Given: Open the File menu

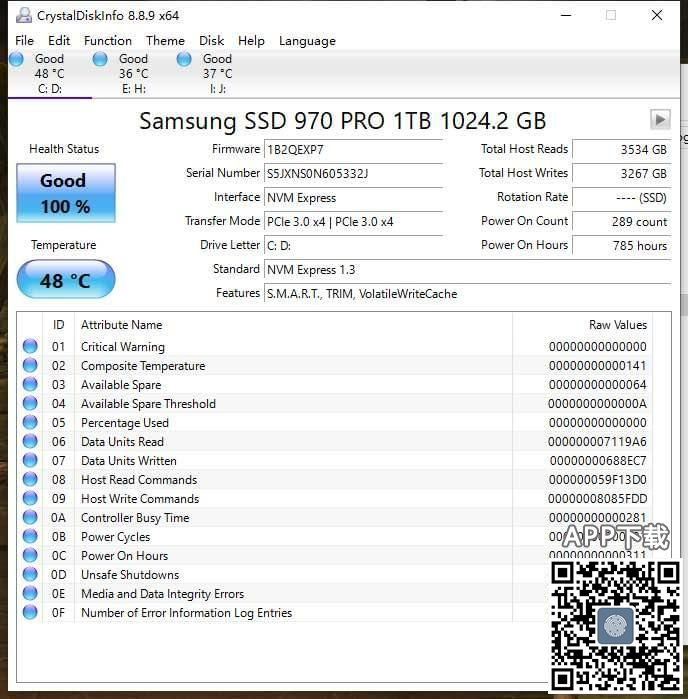Looking at the screenshot, I should [24, 41].
